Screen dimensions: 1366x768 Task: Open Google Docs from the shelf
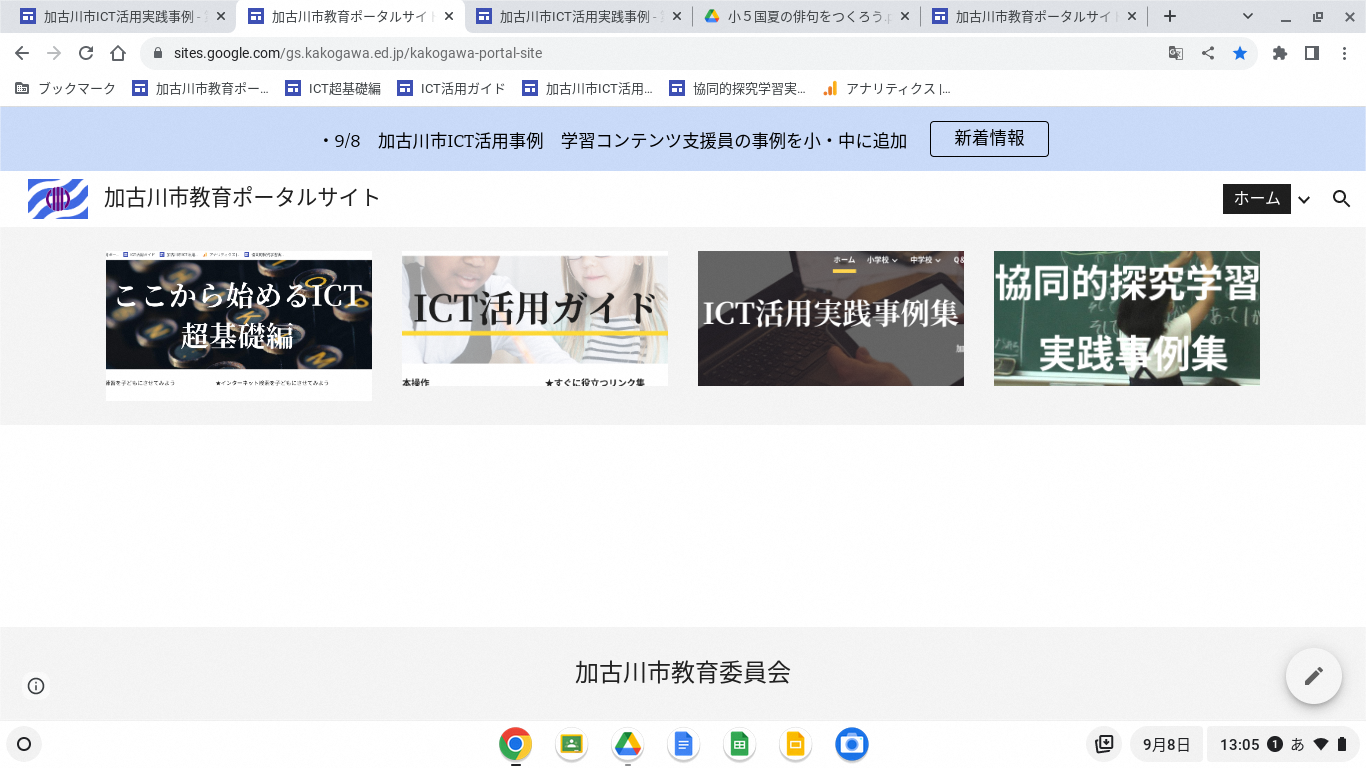[684, 744]
